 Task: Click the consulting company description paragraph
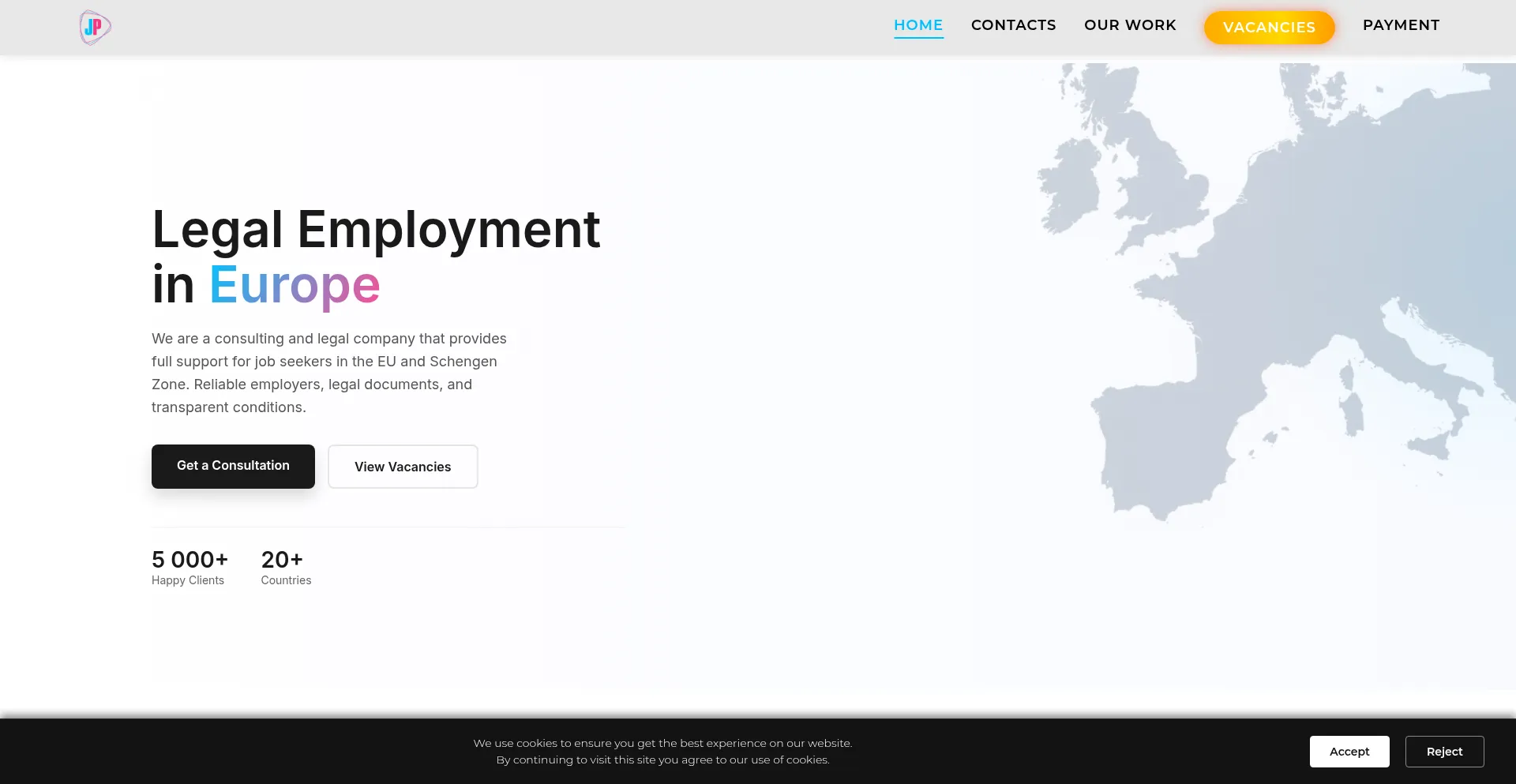point(329,373)
